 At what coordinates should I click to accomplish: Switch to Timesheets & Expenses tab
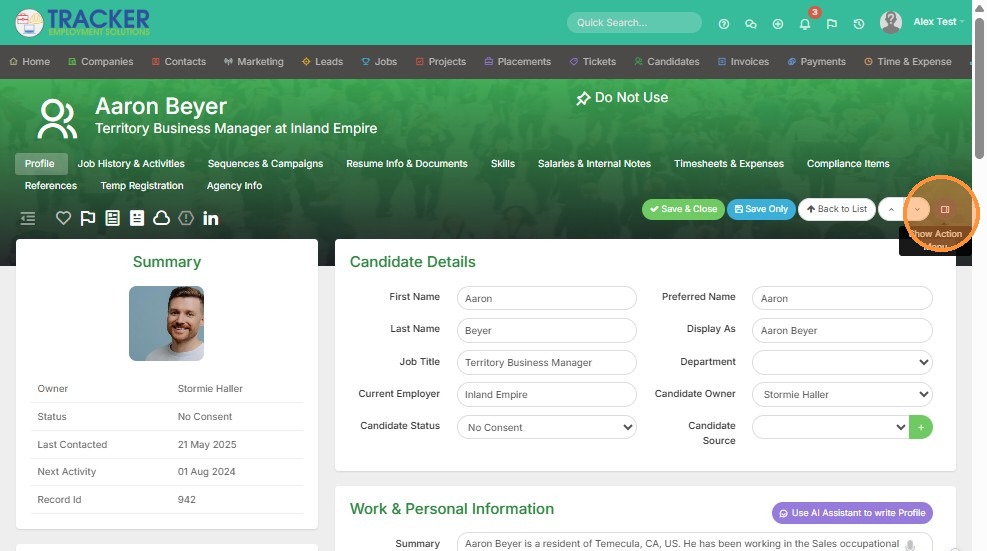729,164
